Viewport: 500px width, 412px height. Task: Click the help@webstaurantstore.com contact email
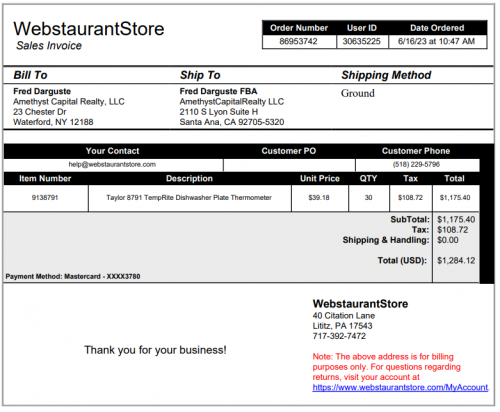coord(112,164)
